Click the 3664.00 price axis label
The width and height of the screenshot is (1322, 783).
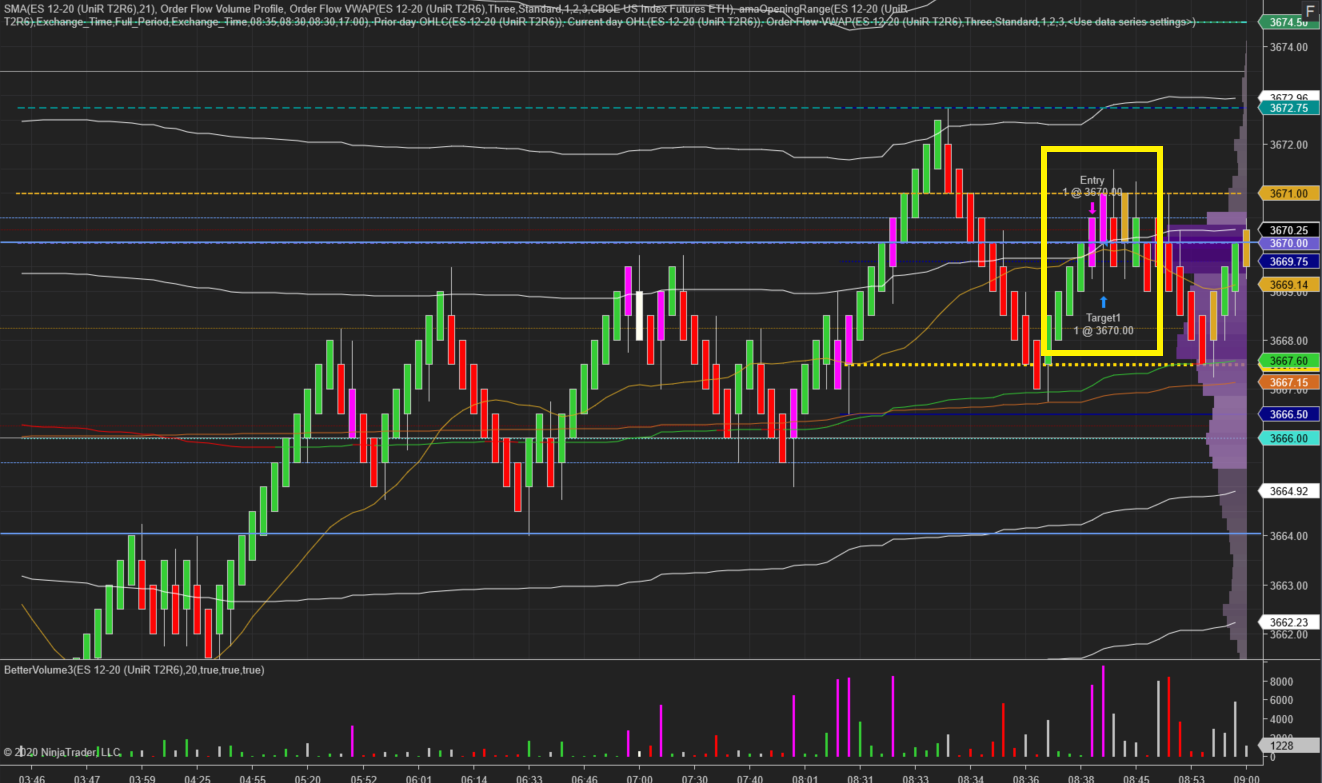pyautogui.click(x=1288, y=536)
